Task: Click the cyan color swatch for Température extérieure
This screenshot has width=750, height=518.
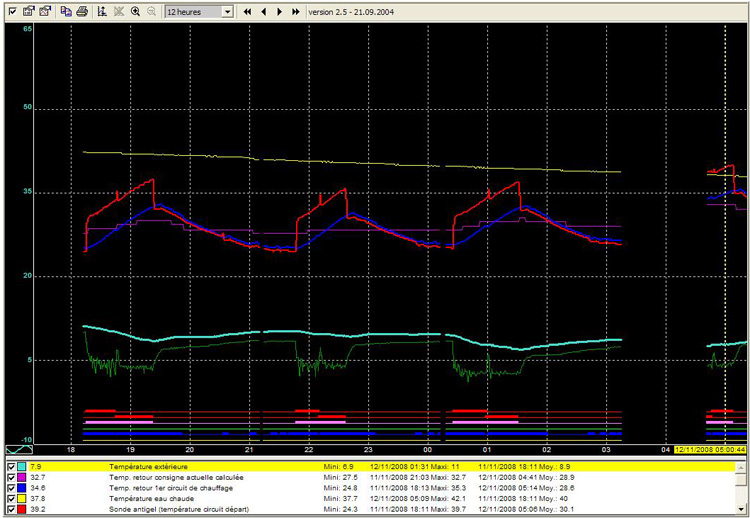Action: coord(23,467)
